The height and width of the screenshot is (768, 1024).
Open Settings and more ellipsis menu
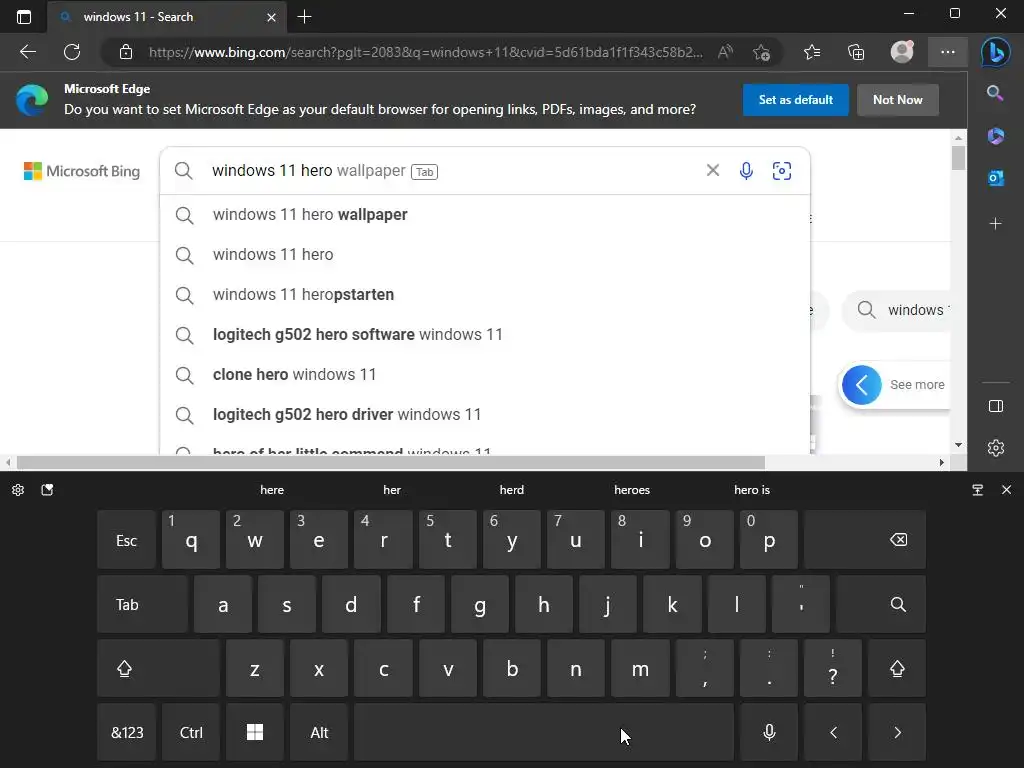click(x=948, y=52)
